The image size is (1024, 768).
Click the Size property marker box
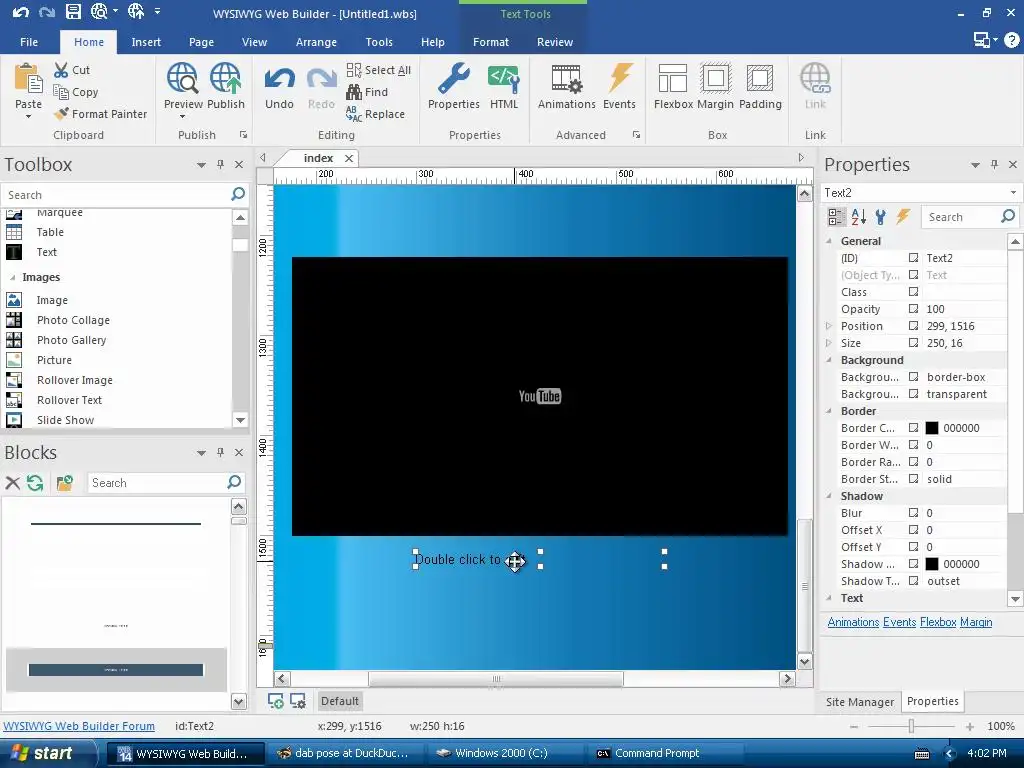[913, 343]
